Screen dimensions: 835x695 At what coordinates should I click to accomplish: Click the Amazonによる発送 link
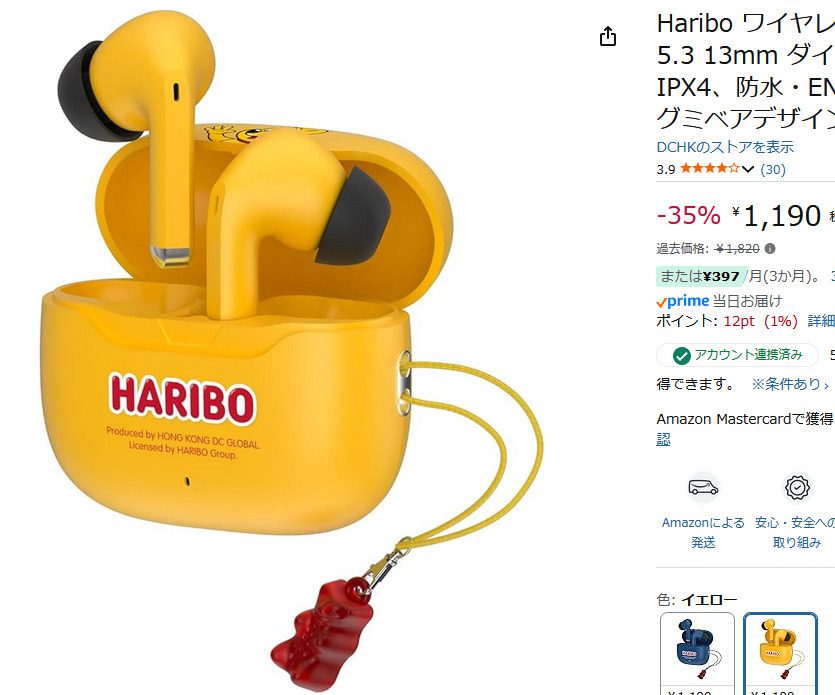703,533
